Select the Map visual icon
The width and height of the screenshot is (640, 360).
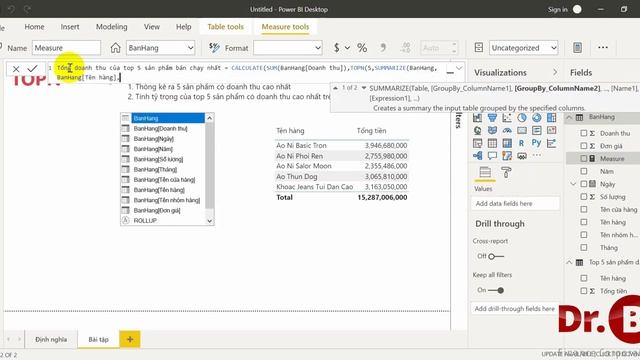coord(478,131)
